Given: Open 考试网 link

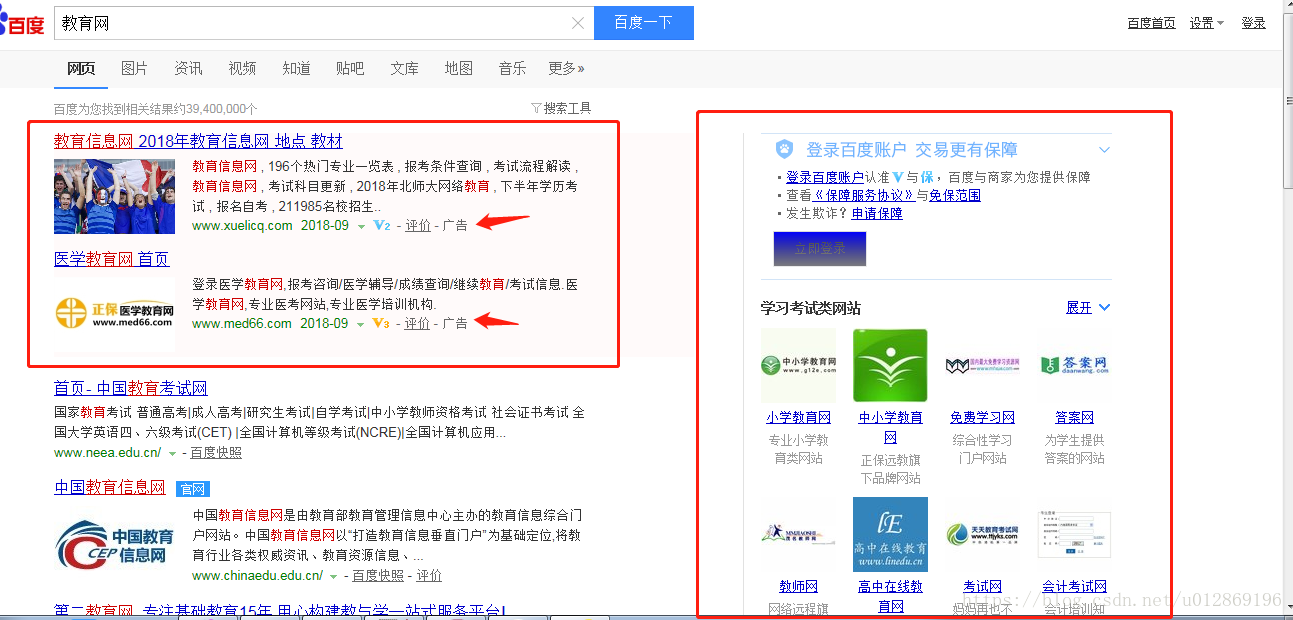Looking at the screenshot, I should click(982, 586).
